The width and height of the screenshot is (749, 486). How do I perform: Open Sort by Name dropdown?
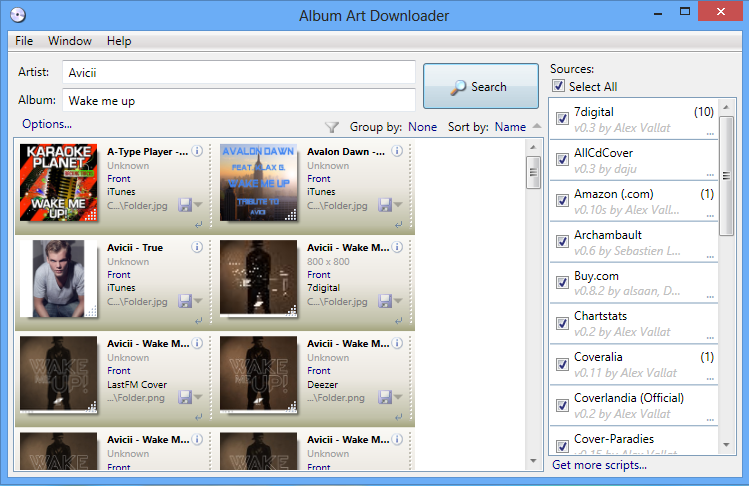click(510, 127)
